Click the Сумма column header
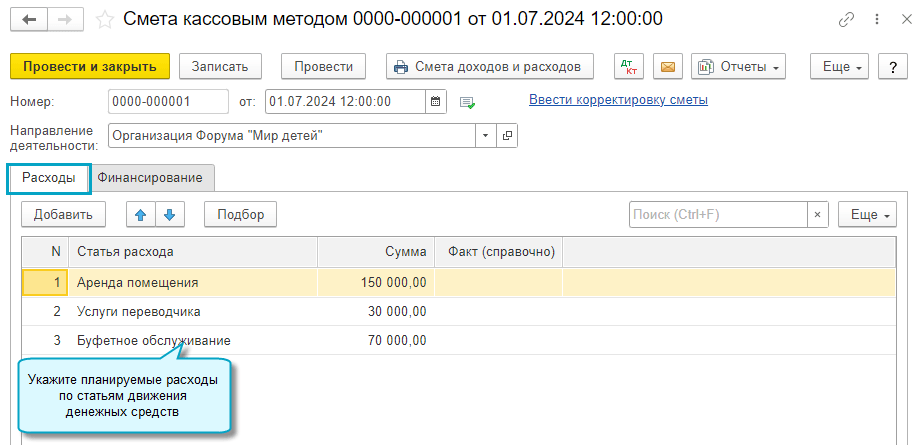The image size is (913, 445). [376, 252]
